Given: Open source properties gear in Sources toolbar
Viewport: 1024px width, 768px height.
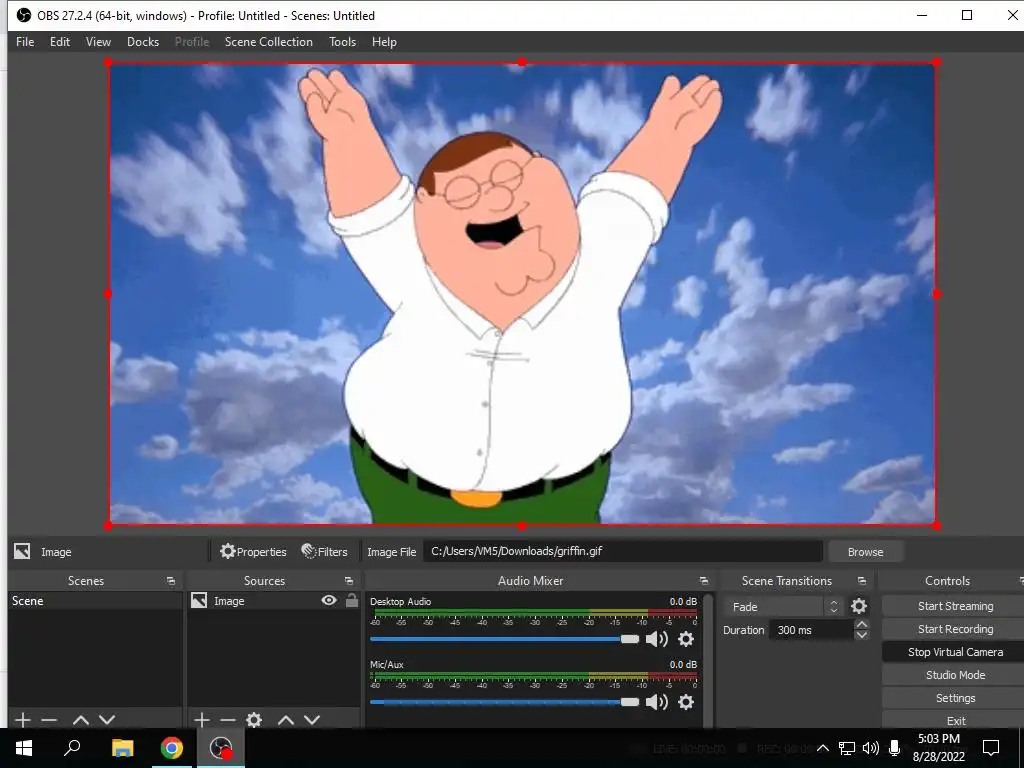Looking at the screenshot, I should (254, 720).
